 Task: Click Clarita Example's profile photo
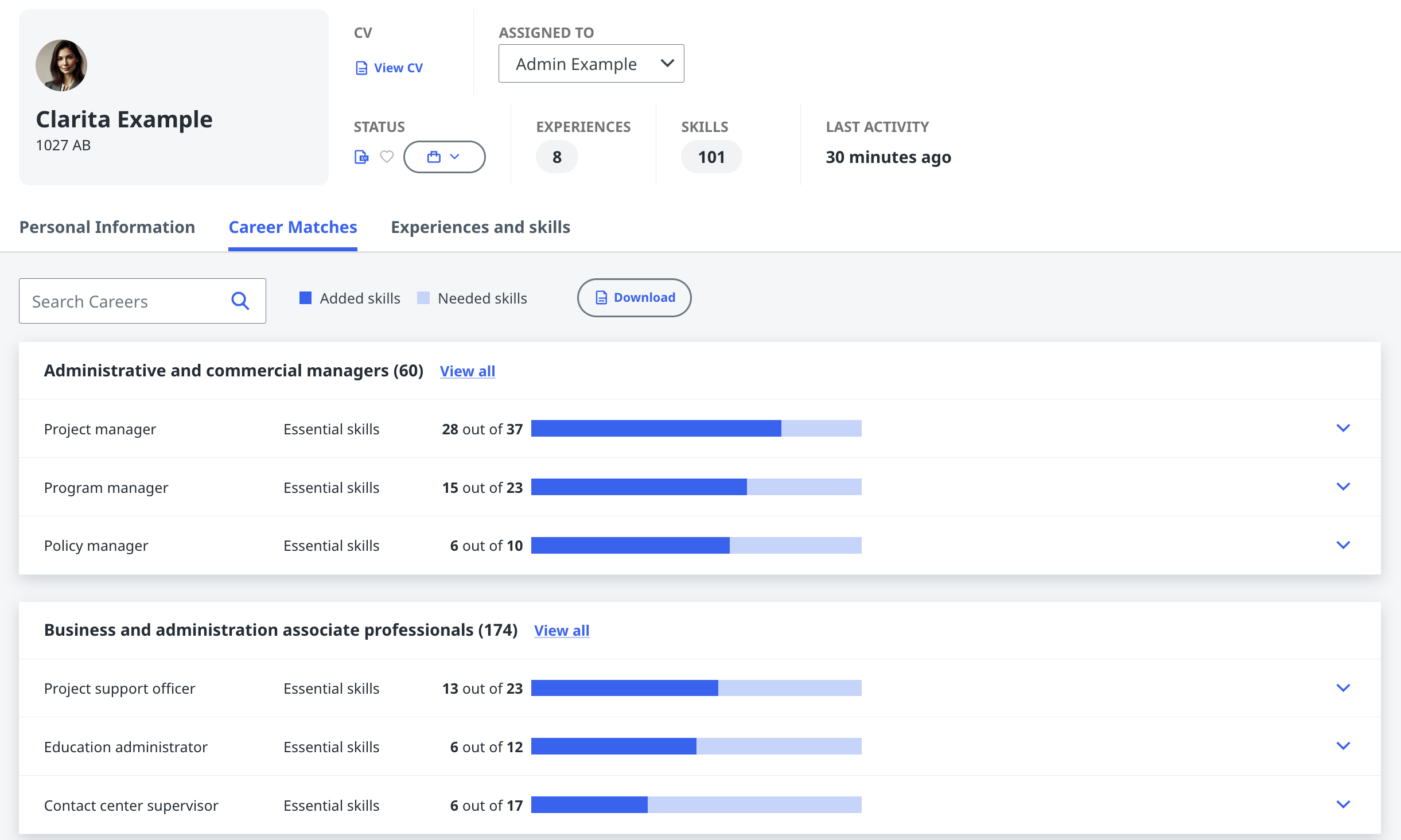click(61, 65)
